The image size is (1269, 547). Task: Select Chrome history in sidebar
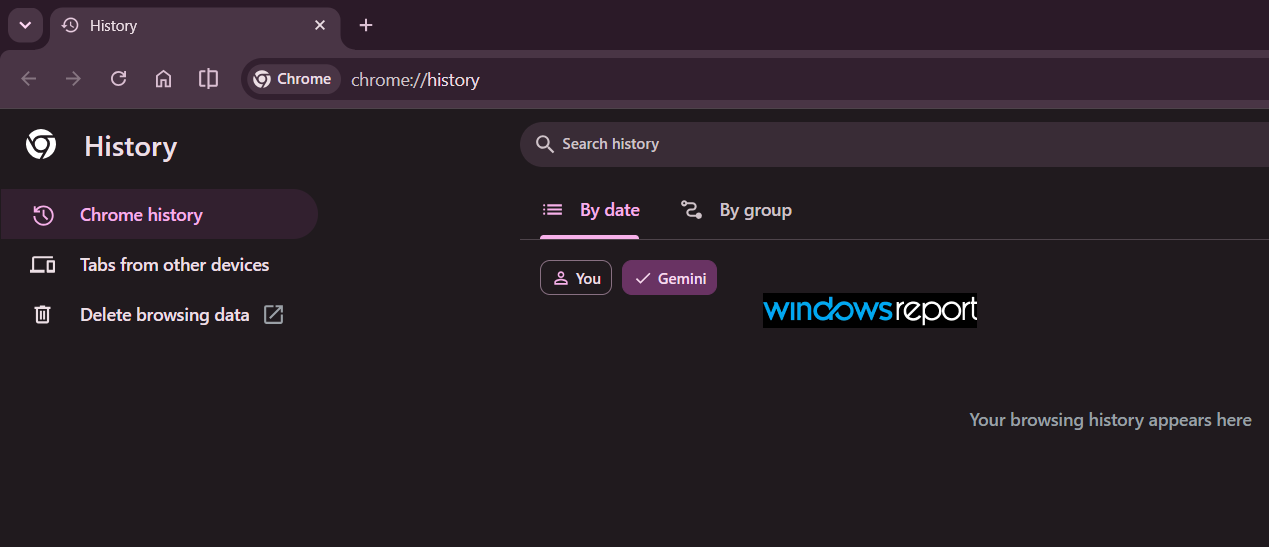coord(159,214)
